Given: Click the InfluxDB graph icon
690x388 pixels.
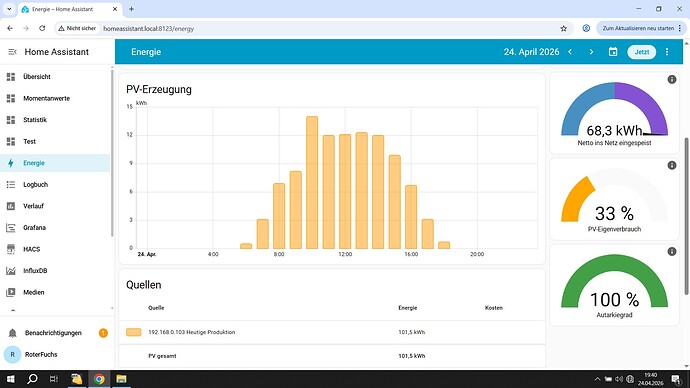Looking at the screenshot, I should click(x=11, y=271).
